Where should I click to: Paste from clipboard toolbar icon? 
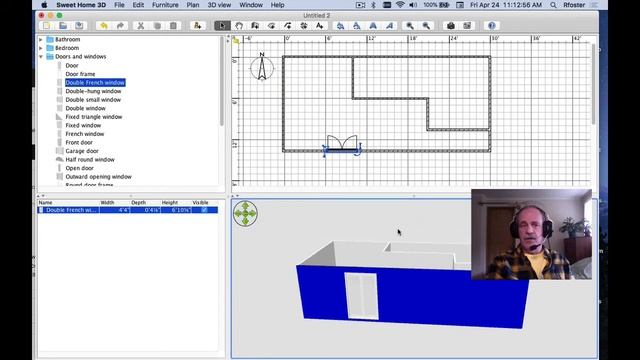coord(173,26)
